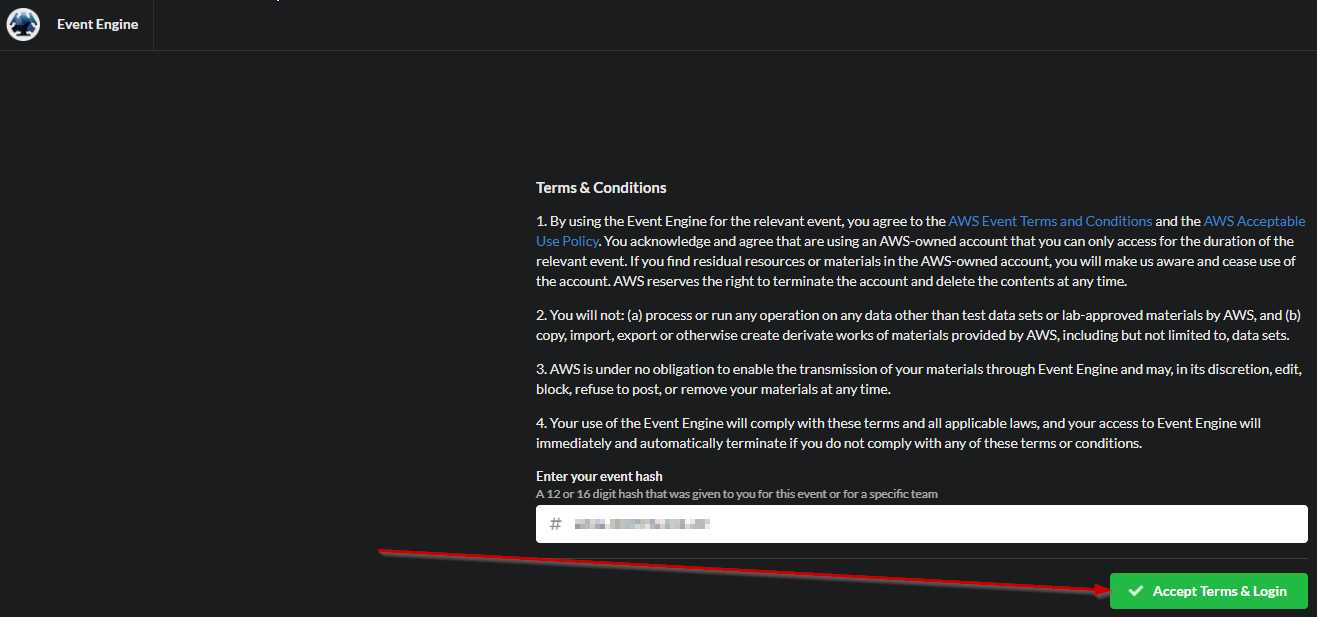Click term 2 paragraph starting 'You will not'
This screenshot has width=1317, height=617.
tap(900, 325)
